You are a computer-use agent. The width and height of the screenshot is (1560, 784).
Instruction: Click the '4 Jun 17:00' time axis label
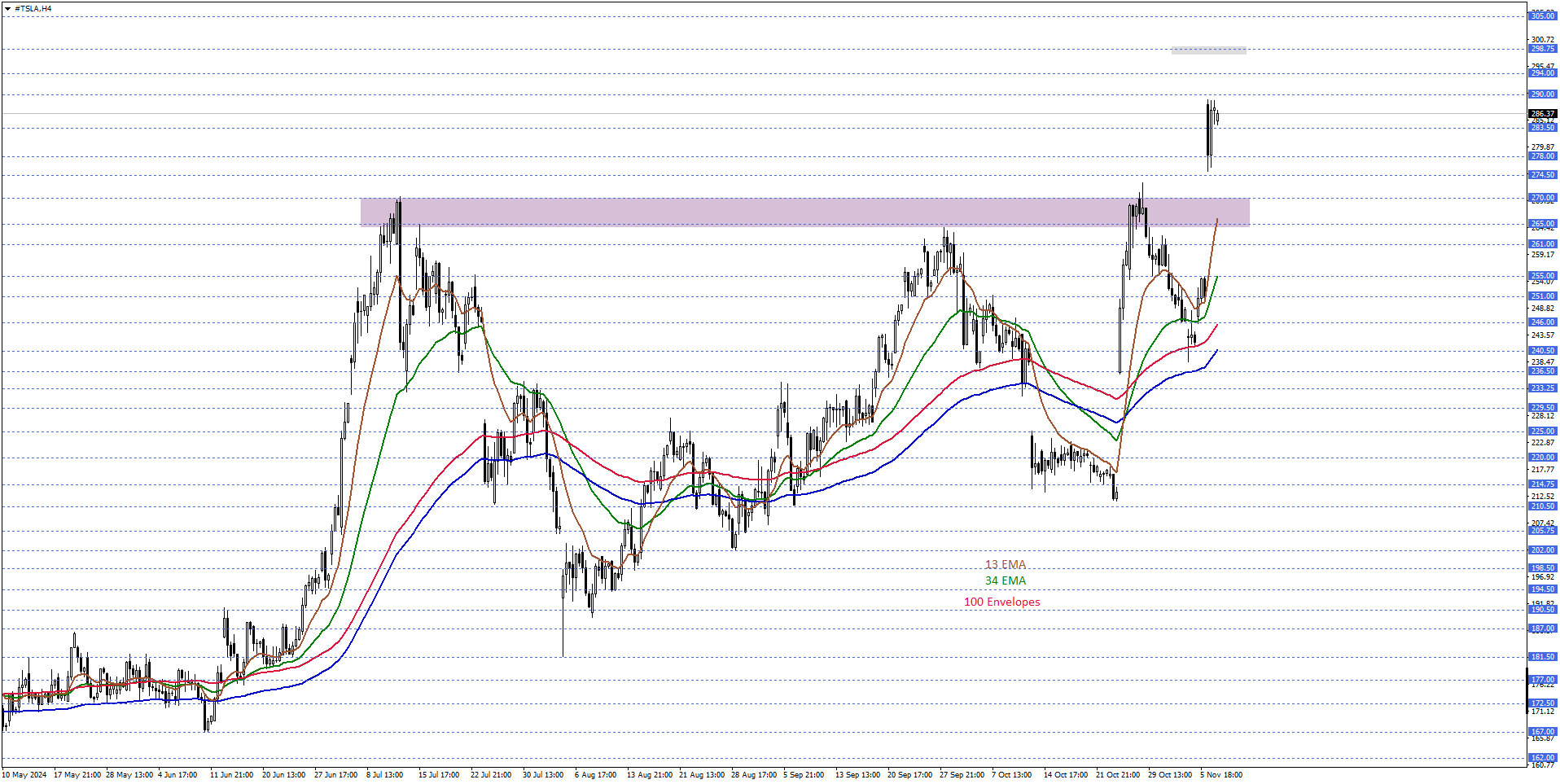coord(177,775)
